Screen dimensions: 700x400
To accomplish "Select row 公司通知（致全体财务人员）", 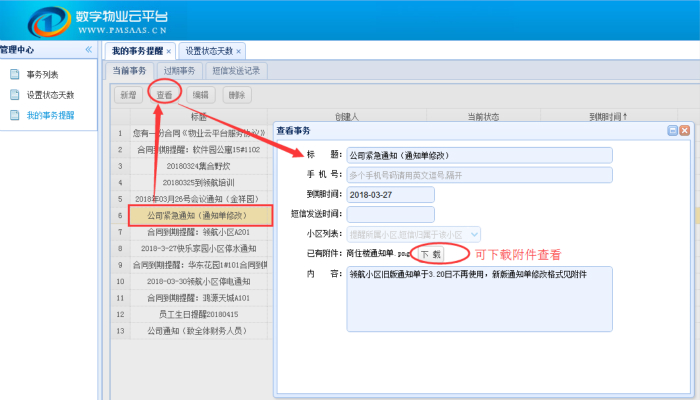I will (x=192, y=329).
